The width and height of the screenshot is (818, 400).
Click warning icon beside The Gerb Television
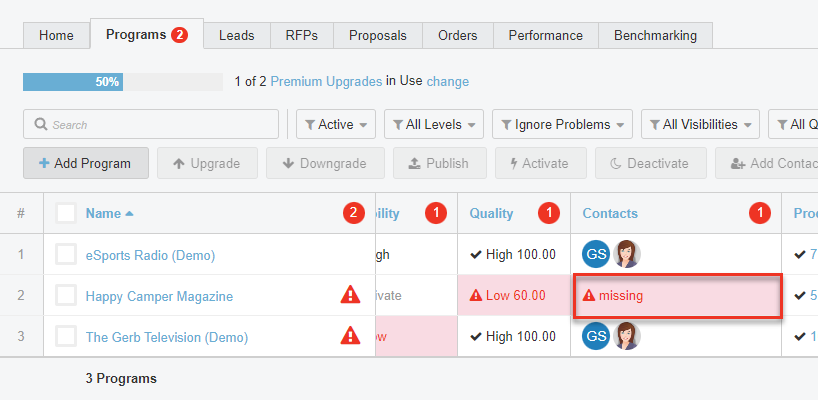pos(350,336)
